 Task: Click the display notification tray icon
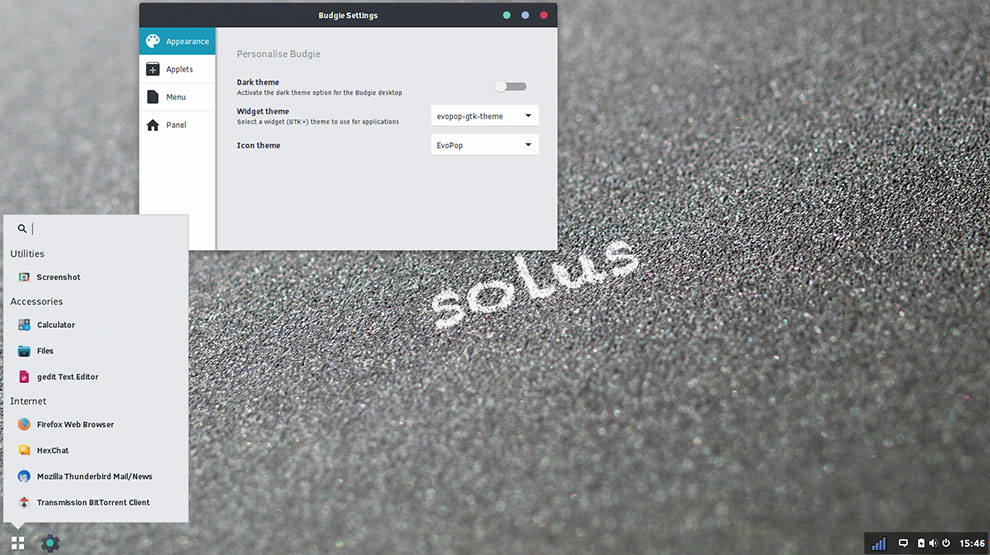coord(903,543)
